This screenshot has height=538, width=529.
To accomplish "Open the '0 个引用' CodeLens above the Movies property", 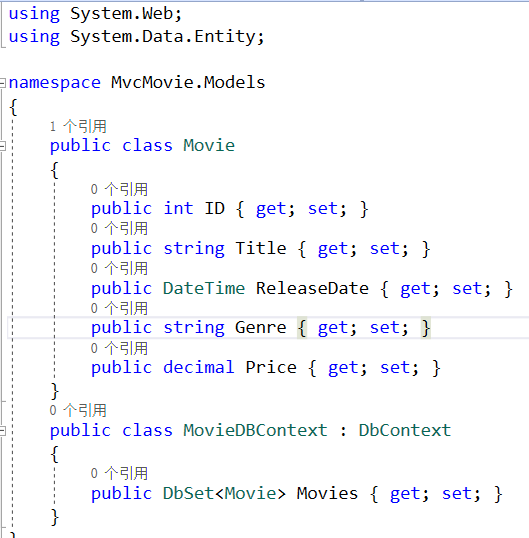I will (119, 473).
